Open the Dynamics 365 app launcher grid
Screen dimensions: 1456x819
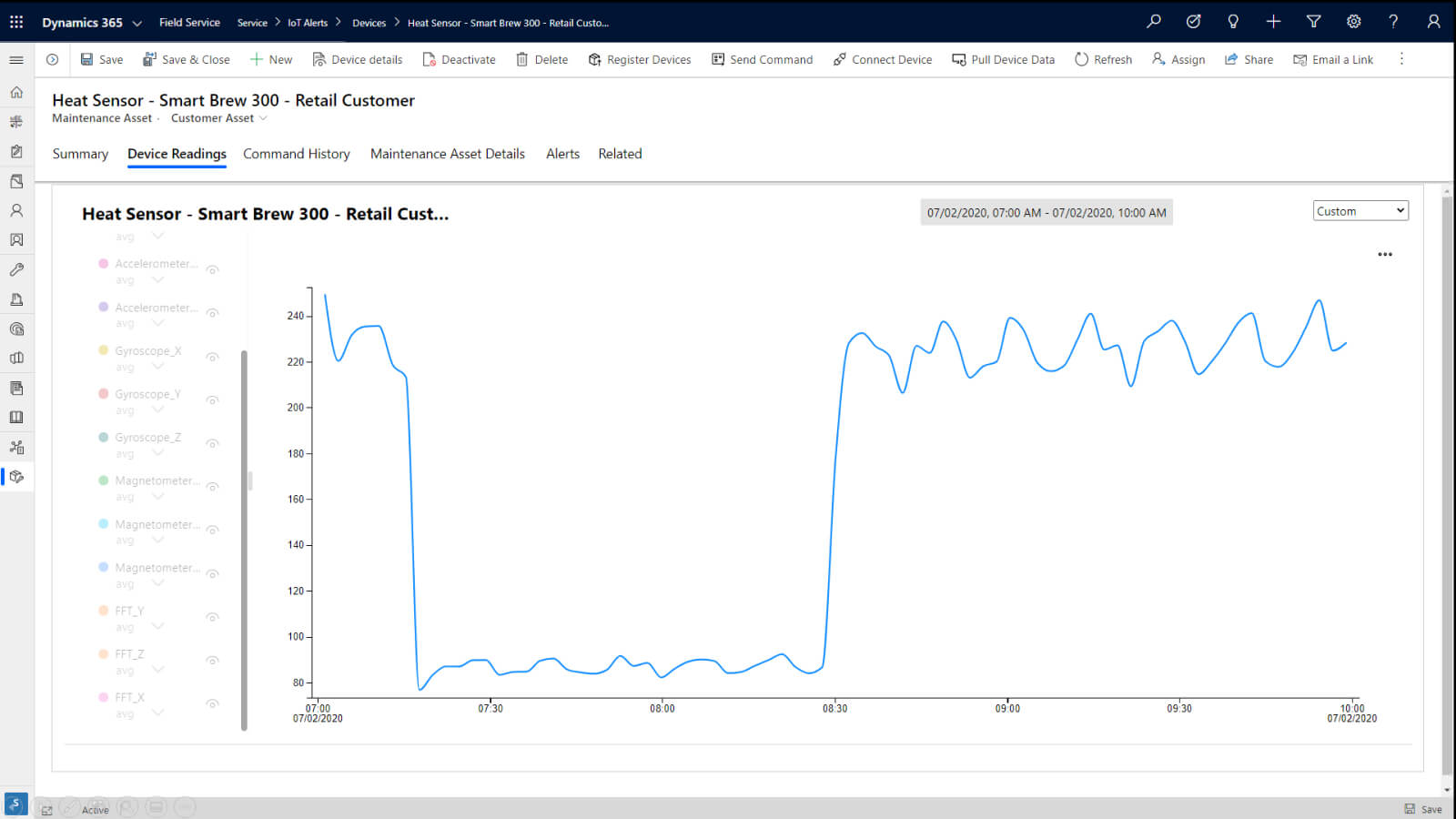[16, 22]
